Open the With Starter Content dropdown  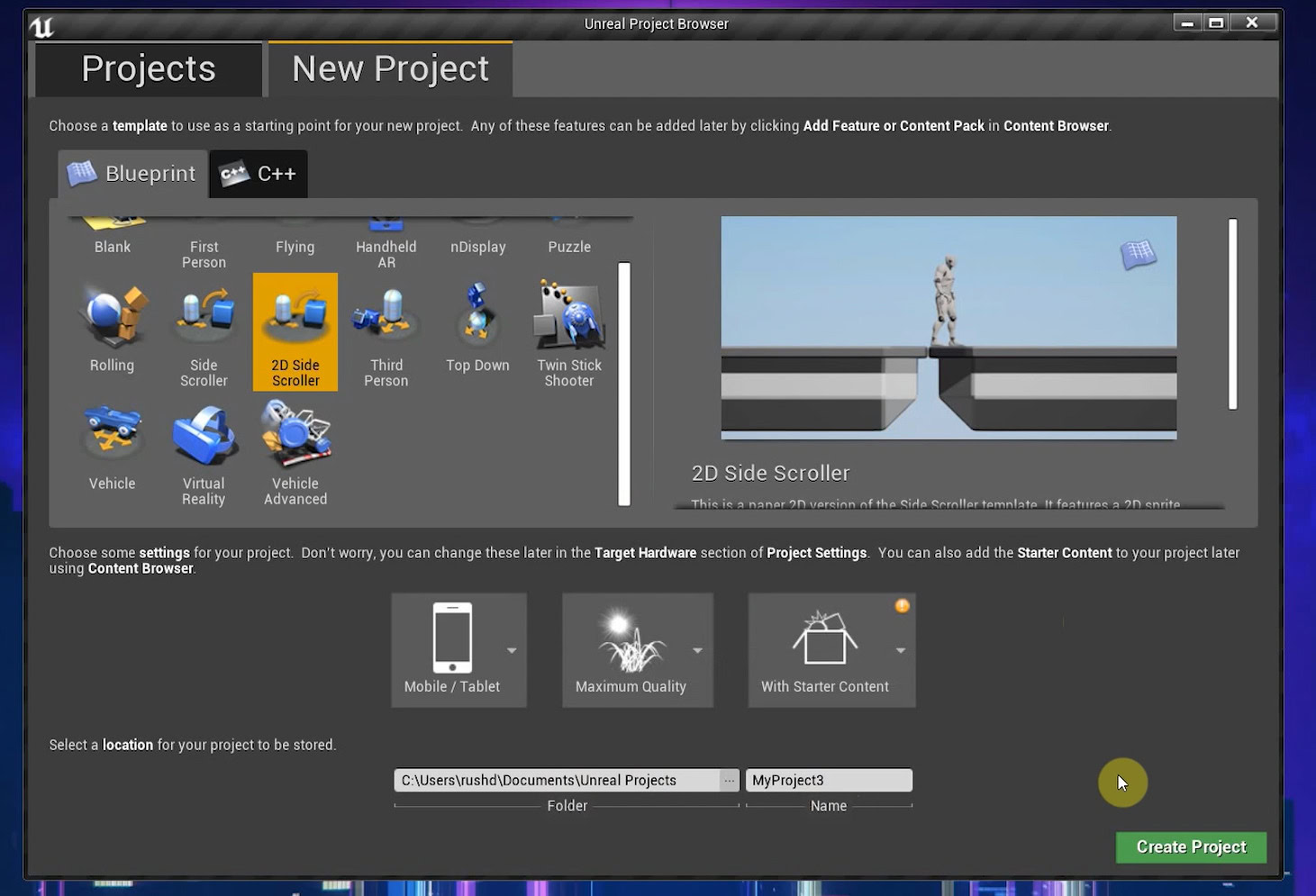(x=900, y=650)
